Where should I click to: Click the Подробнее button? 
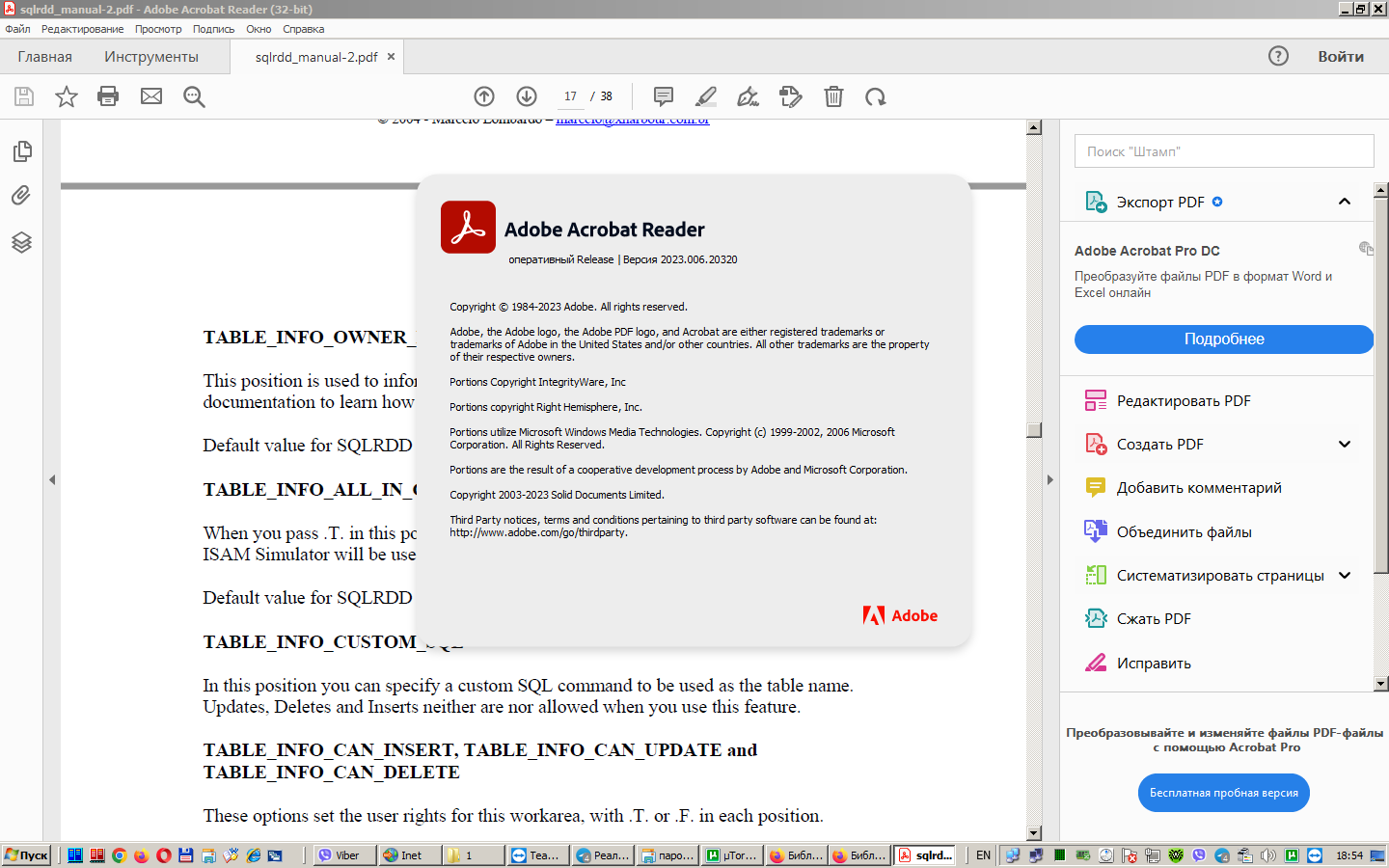point(1224,339)
